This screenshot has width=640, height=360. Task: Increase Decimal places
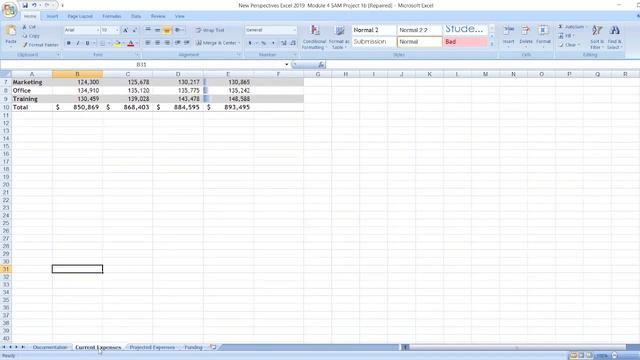point(284,43)
